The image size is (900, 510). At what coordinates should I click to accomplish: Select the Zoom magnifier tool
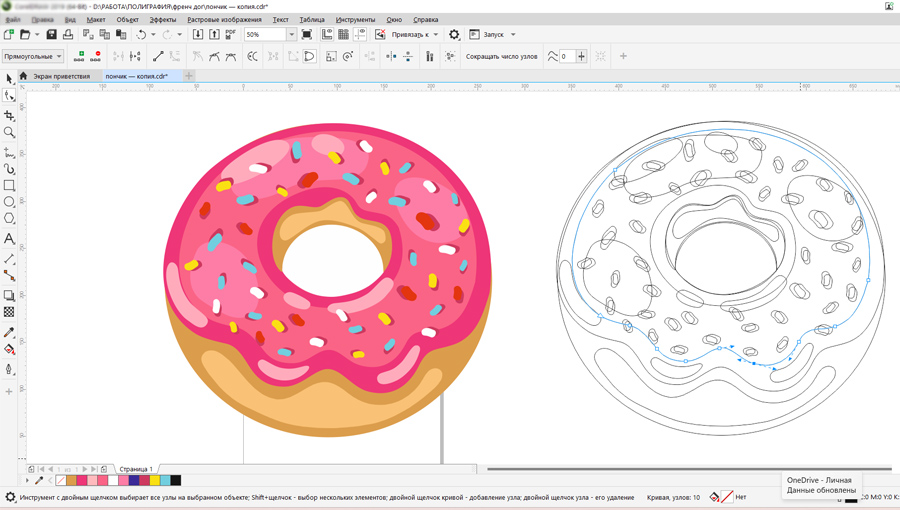[x=9, y=132]
